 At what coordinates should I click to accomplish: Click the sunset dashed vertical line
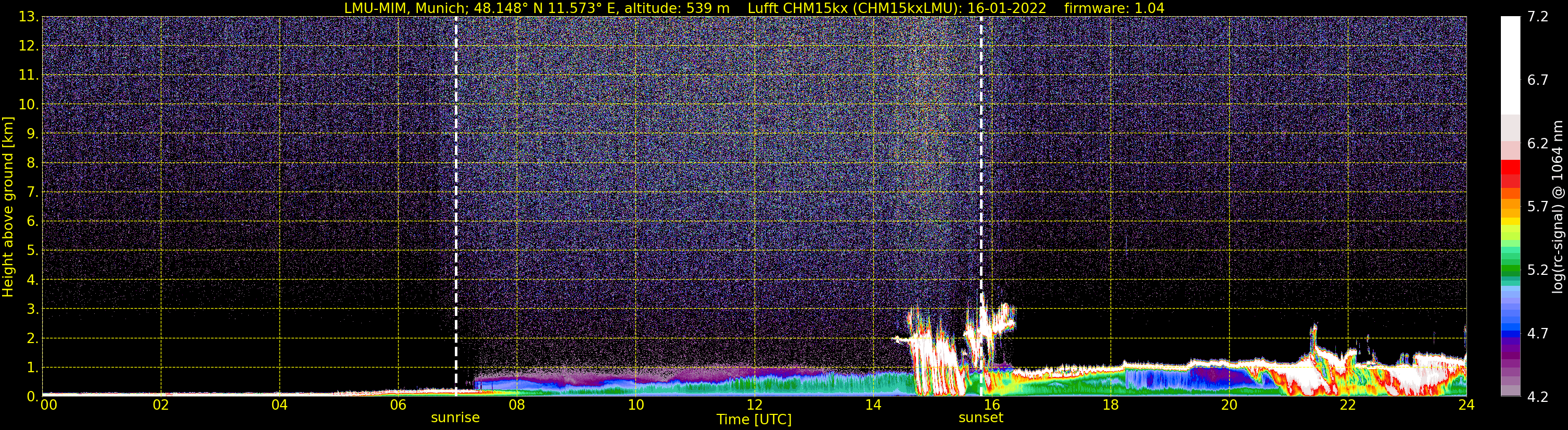981,206
